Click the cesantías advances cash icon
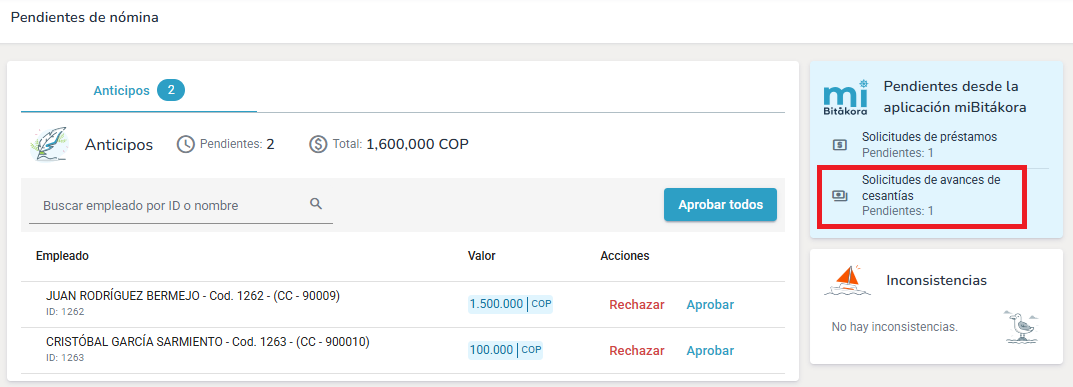Viewport: 1073px width, 387px height. click(840, 196)
